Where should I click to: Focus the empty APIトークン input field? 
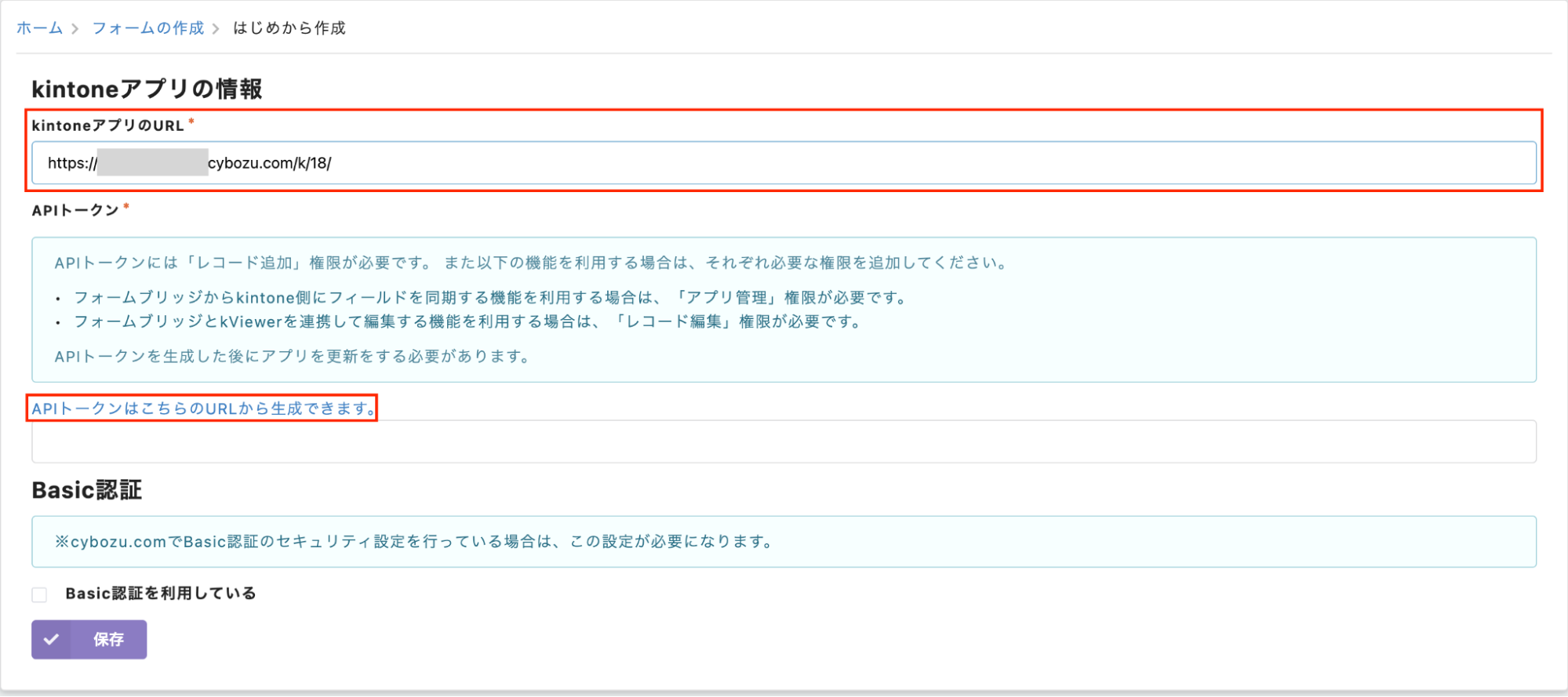(x=783, y=443)
